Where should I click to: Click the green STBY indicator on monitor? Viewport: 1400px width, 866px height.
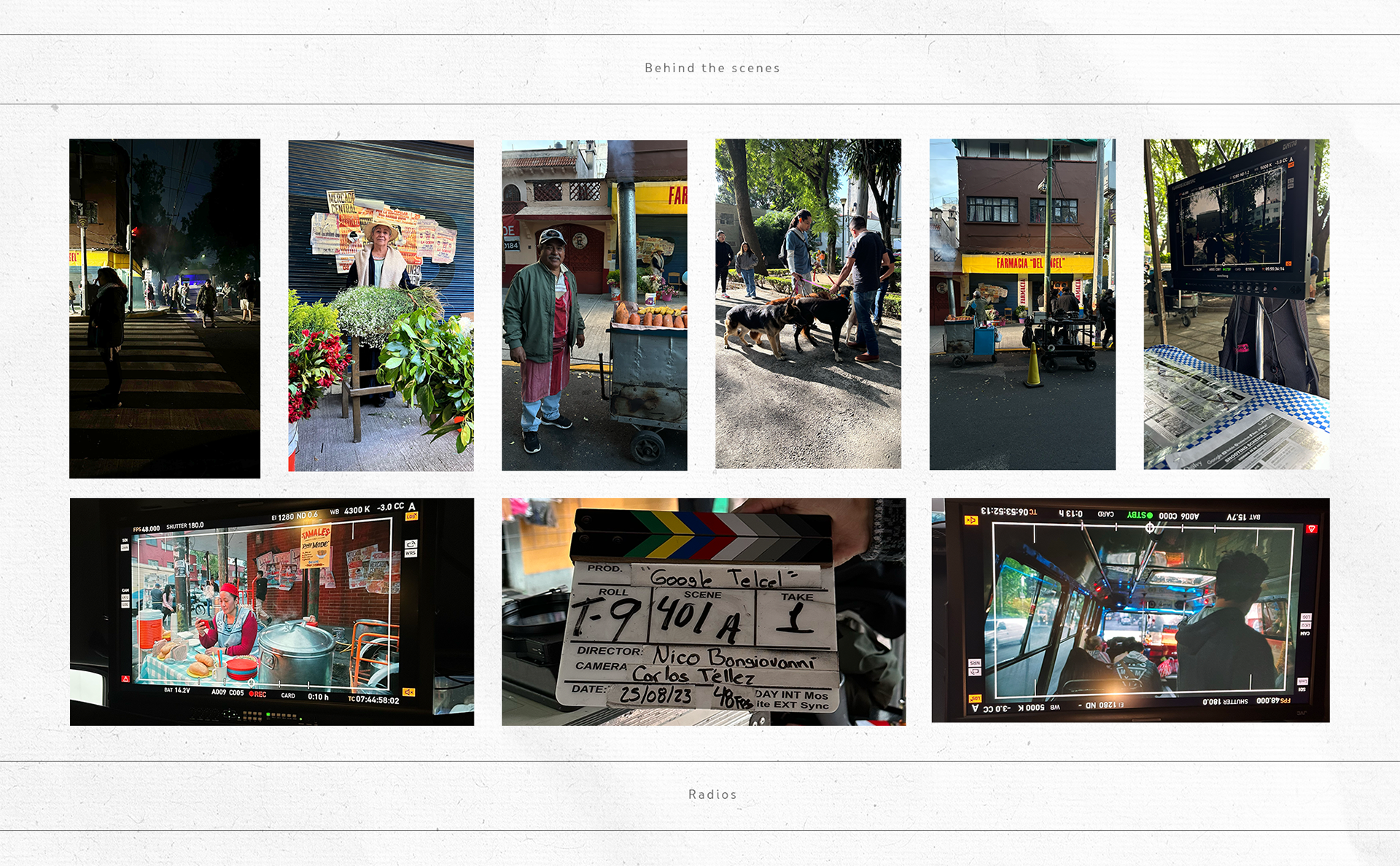[1140, 515]
